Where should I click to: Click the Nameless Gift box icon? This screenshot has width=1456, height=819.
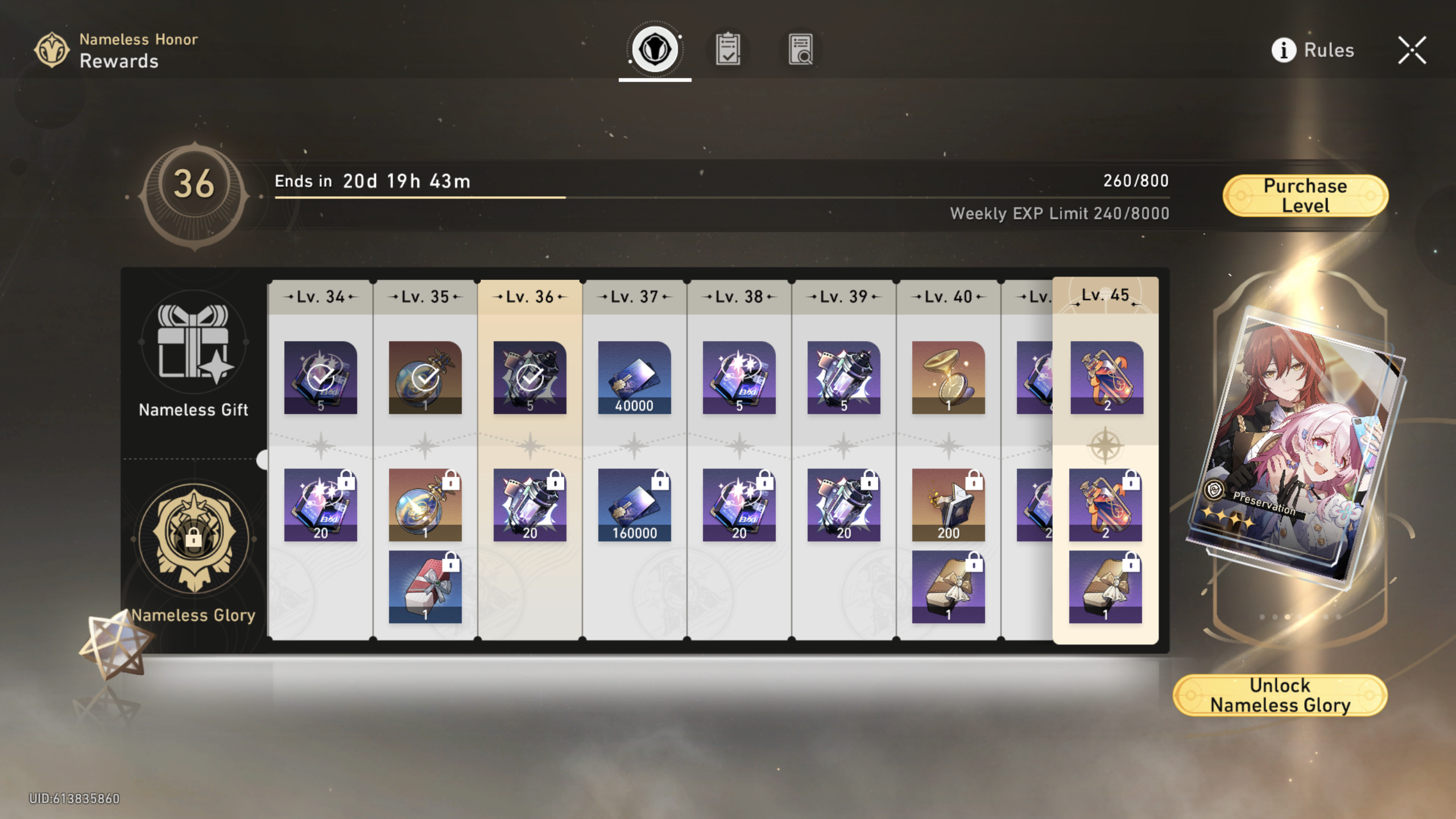193,342
